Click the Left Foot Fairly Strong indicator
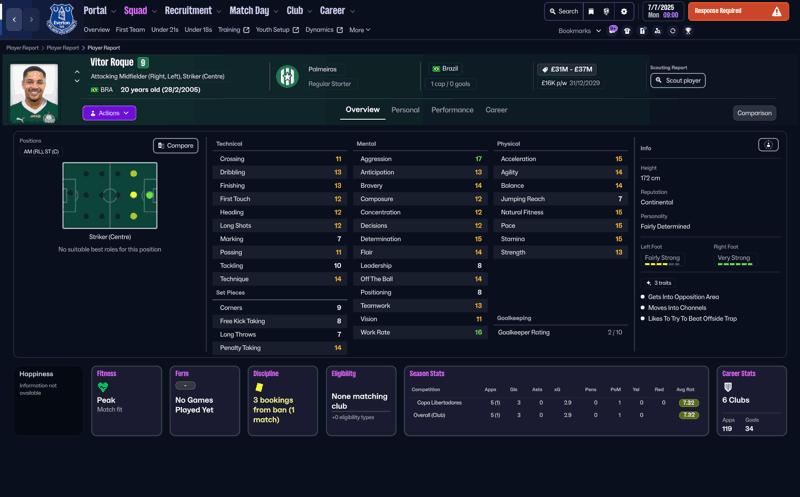The height and width of the screenshot is (497, 800). pos(662,260)
